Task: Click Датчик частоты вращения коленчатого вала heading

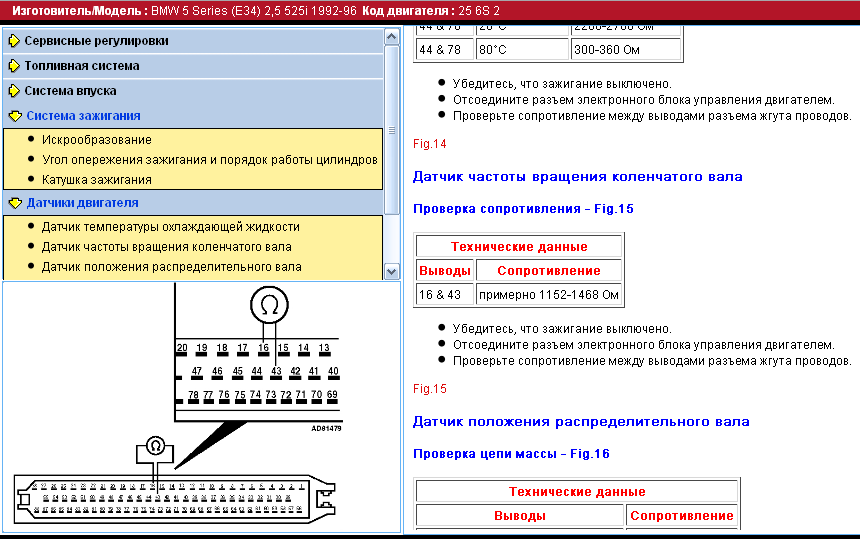Action: click(578, 177)
